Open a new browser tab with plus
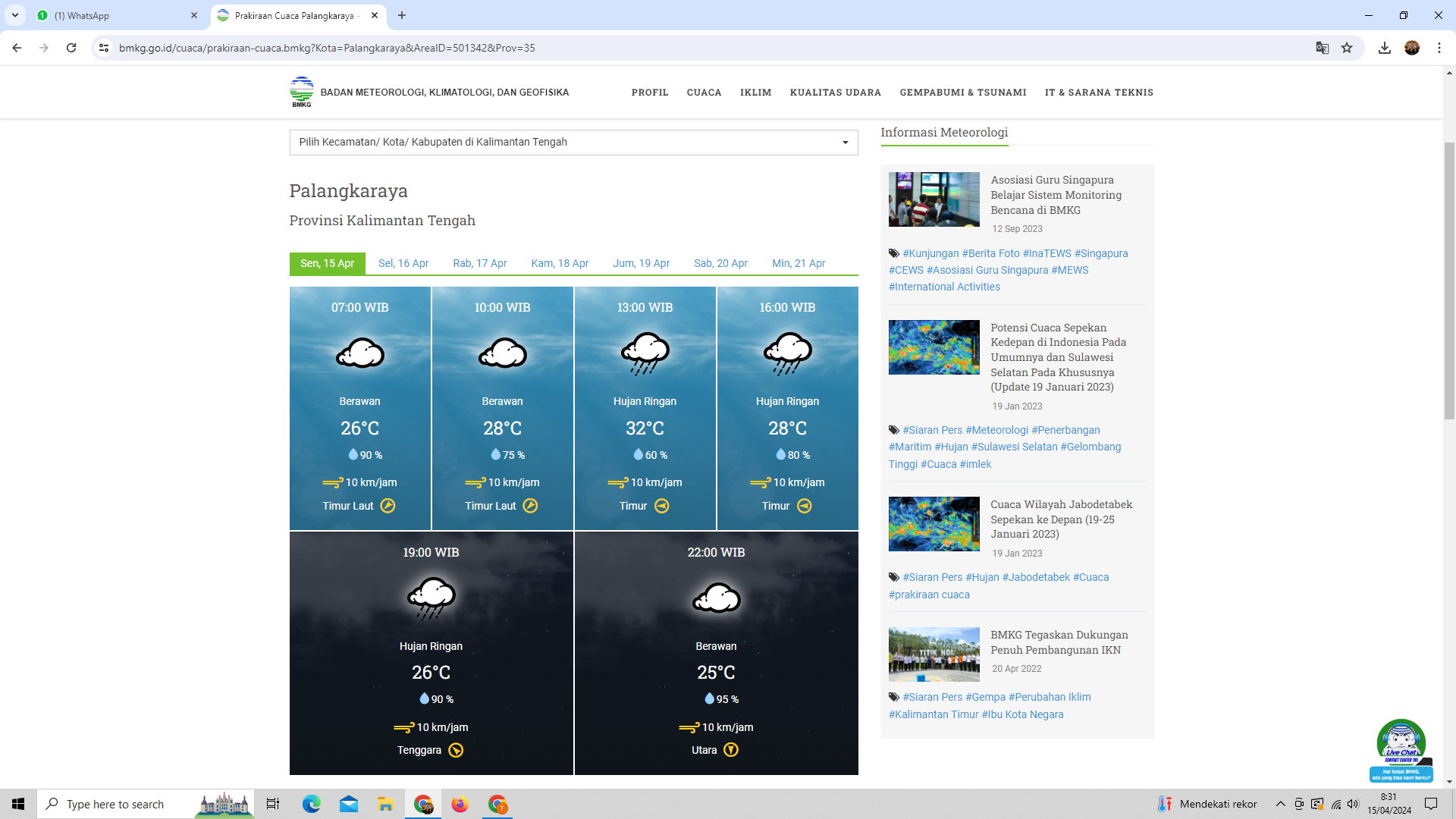 pos(402,15)
